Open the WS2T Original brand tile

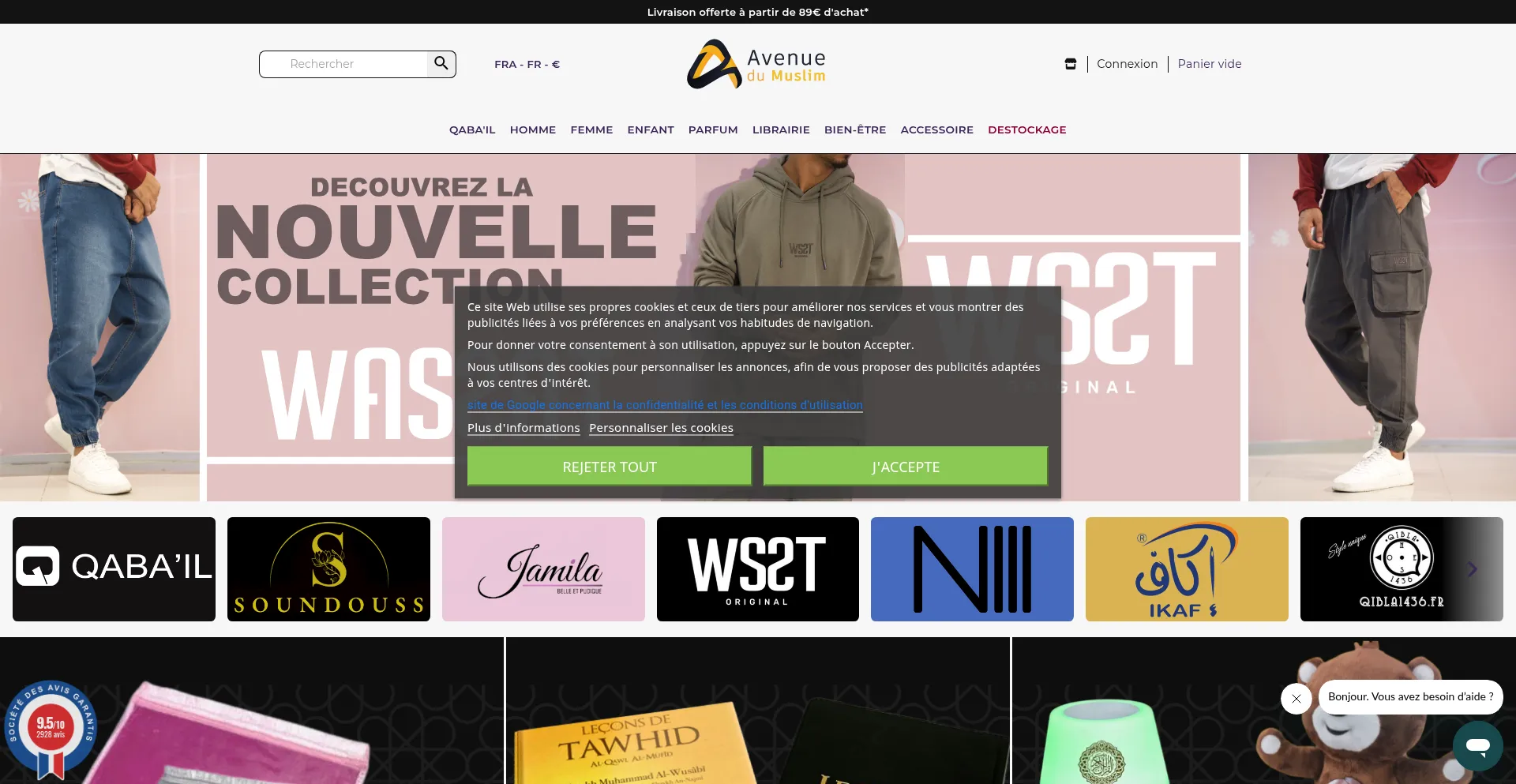pyautogui.click(x=758, y=569)
